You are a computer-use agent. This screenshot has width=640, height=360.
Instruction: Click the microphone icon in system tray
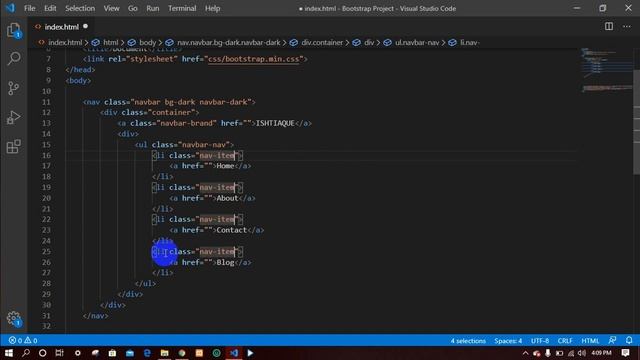click(x=548, y=353)
